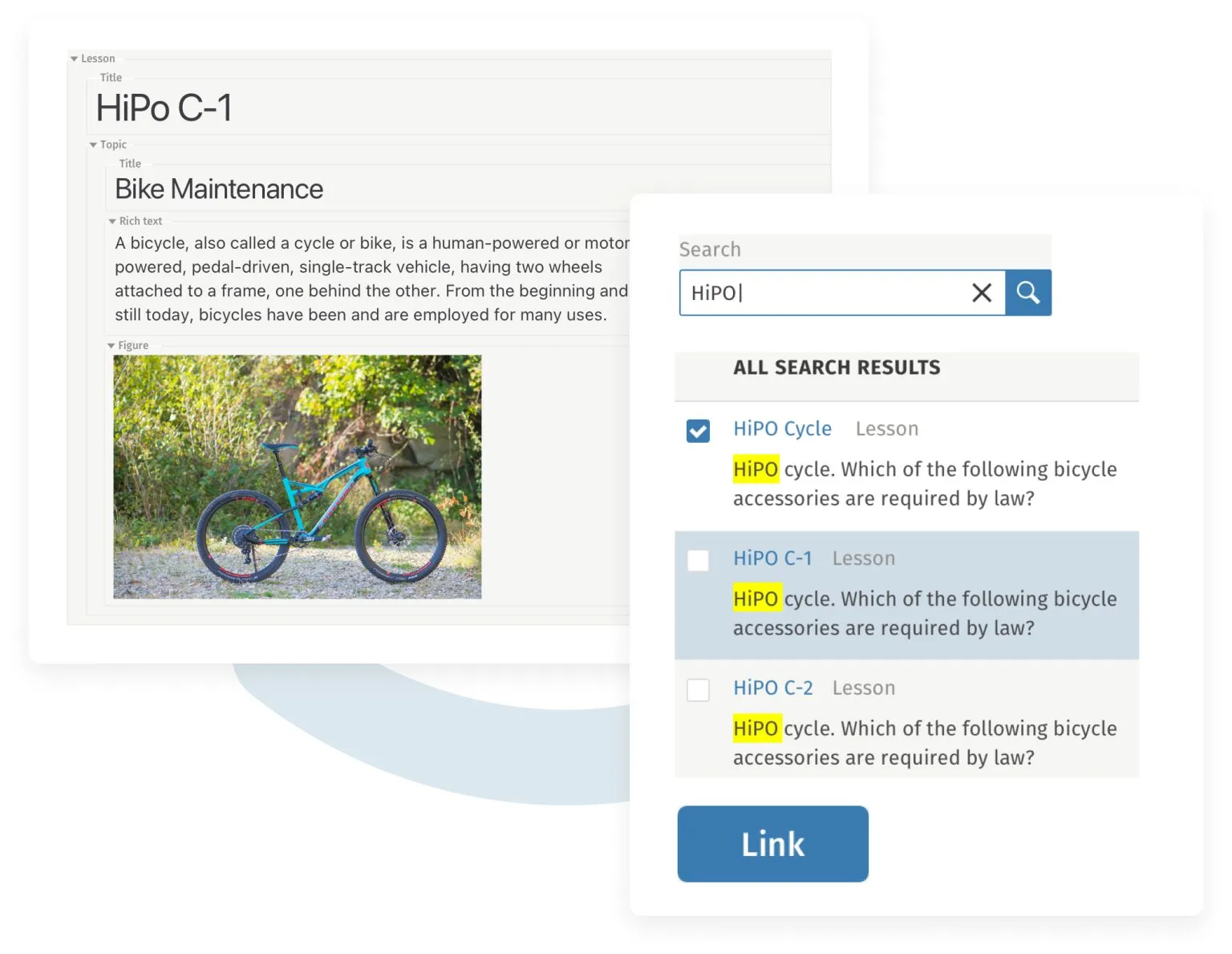Click the ALL SEARCH RESULTS header
1232x954 pixels.
837,367
